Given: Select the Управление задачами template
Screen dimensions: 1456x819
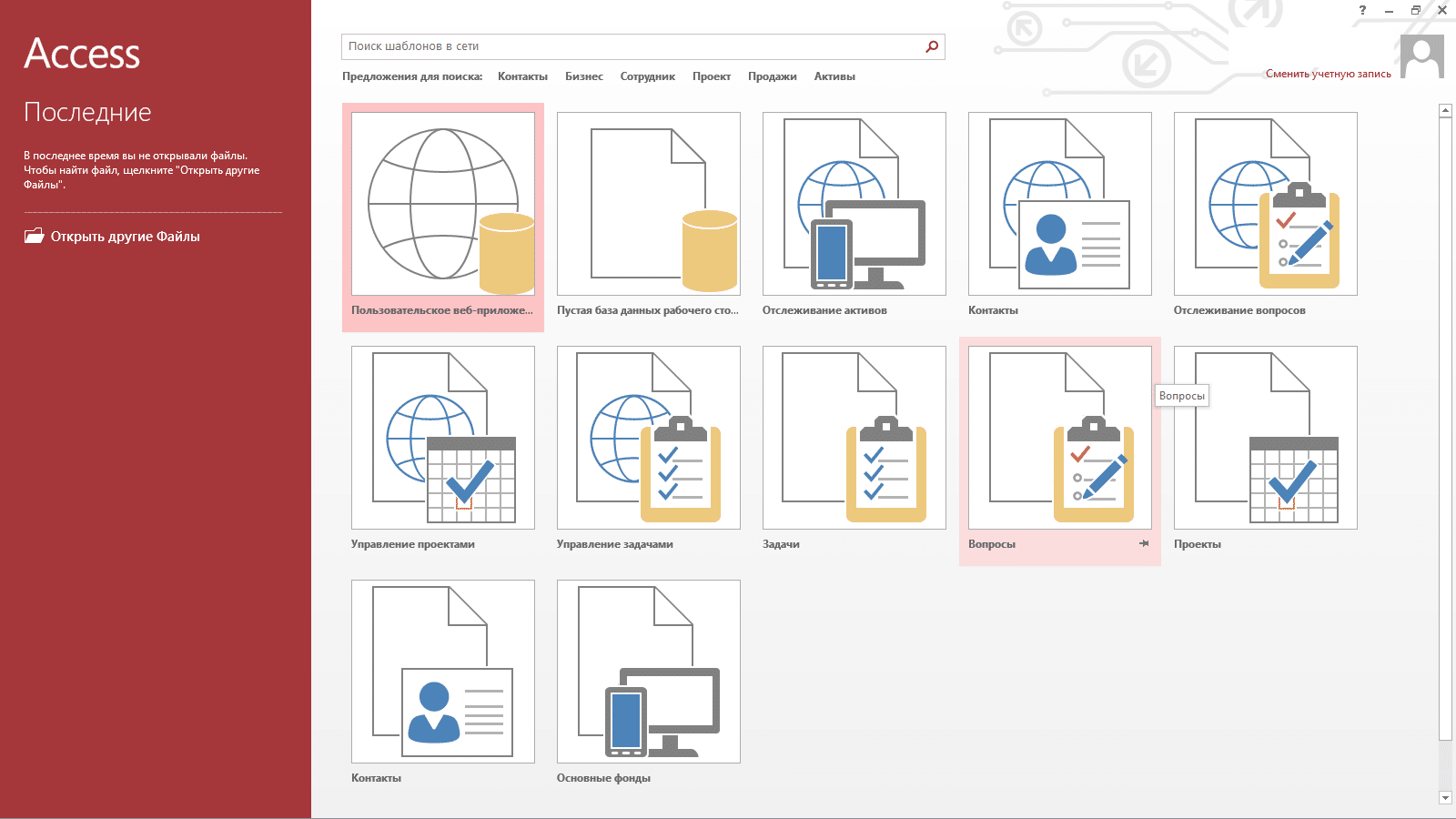Looking at the screenshot, I should [649, 450].
